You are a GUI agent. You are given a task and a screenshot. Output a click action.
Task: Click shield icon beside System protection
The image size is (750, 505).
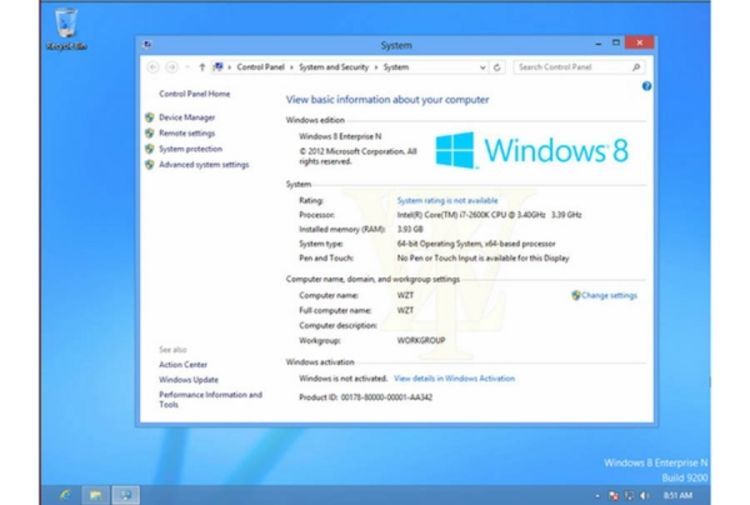150,149
